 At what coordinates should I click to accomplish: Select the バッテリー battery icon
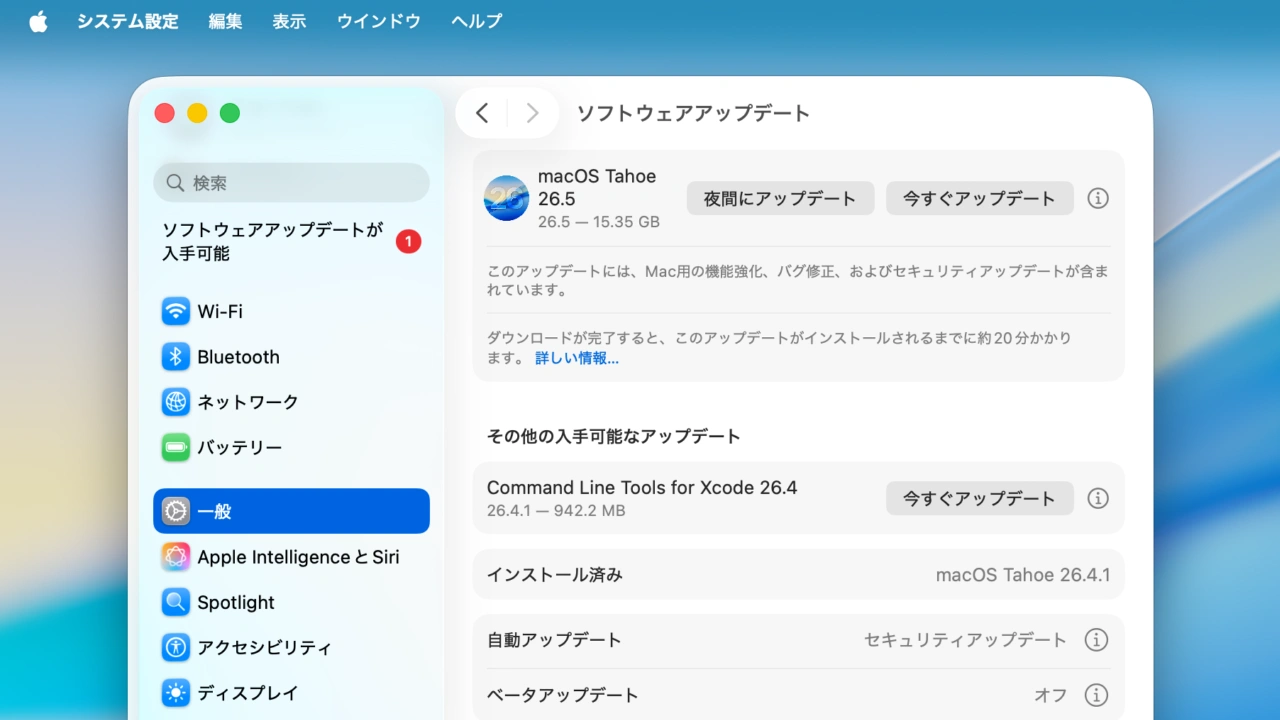tap(176, 448)
